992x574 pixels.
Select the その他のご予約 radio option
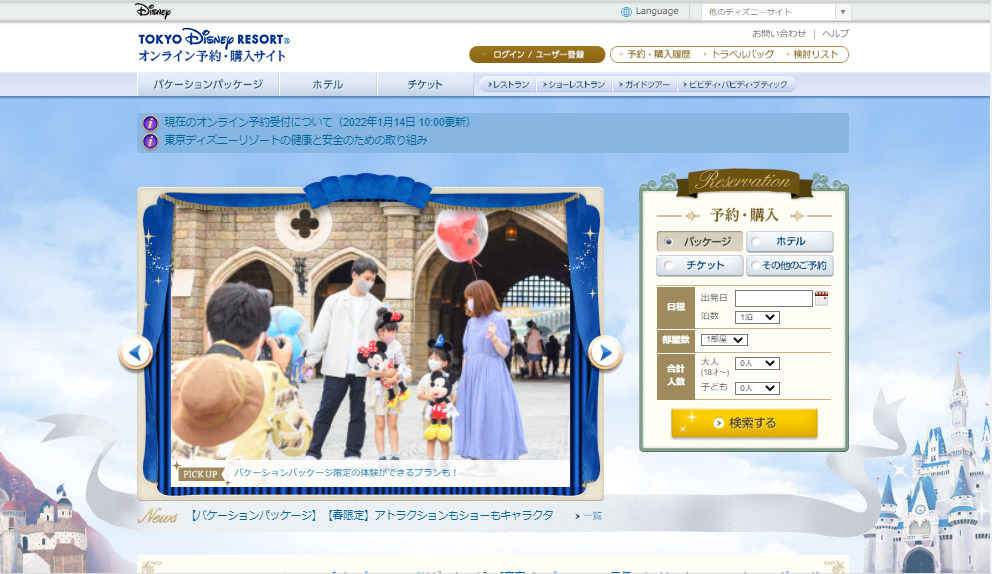(x=790, y=266)
